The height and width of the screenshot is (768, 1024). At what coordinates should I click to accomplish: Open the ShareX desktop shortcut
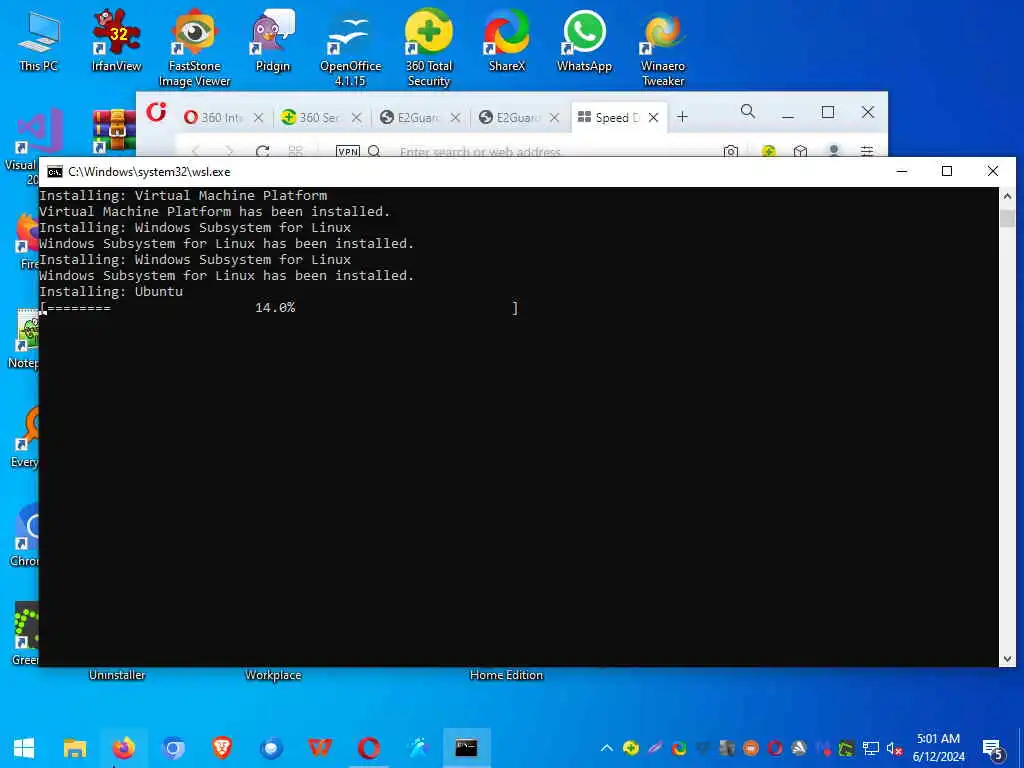pyautogui.click(x=507, y=40)
